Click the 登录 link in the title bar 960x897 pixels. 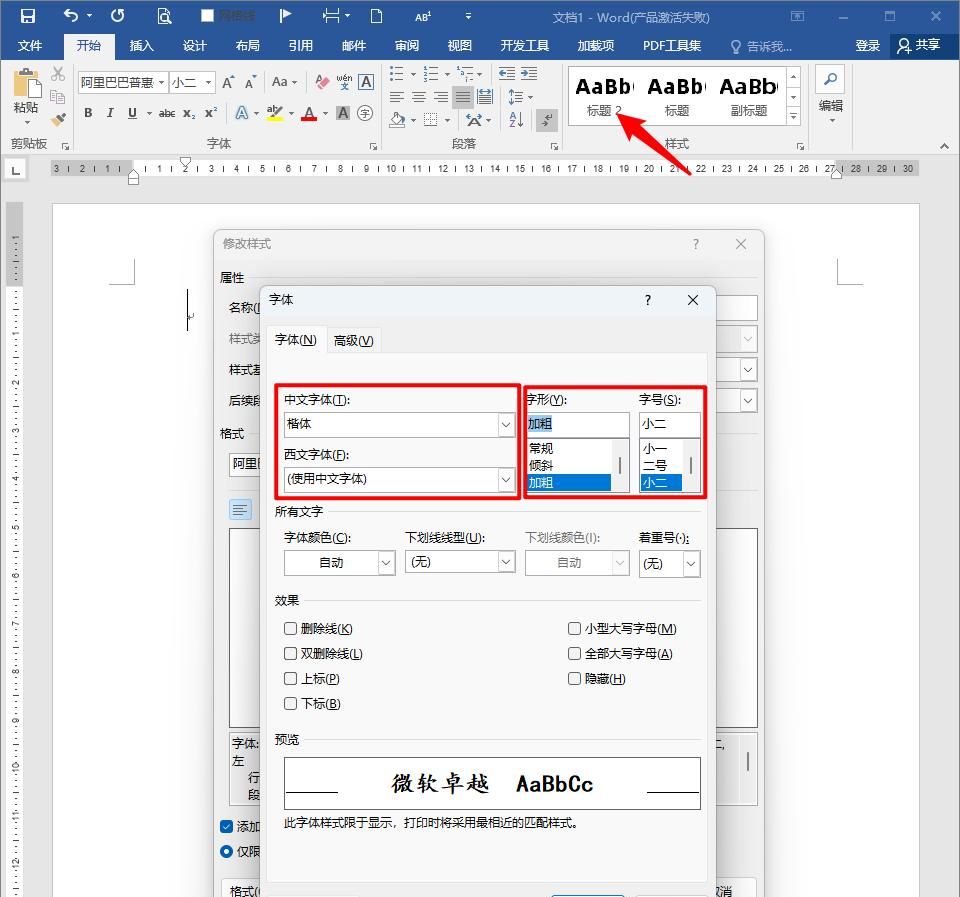pyautogui.click(x=868, y=45)
